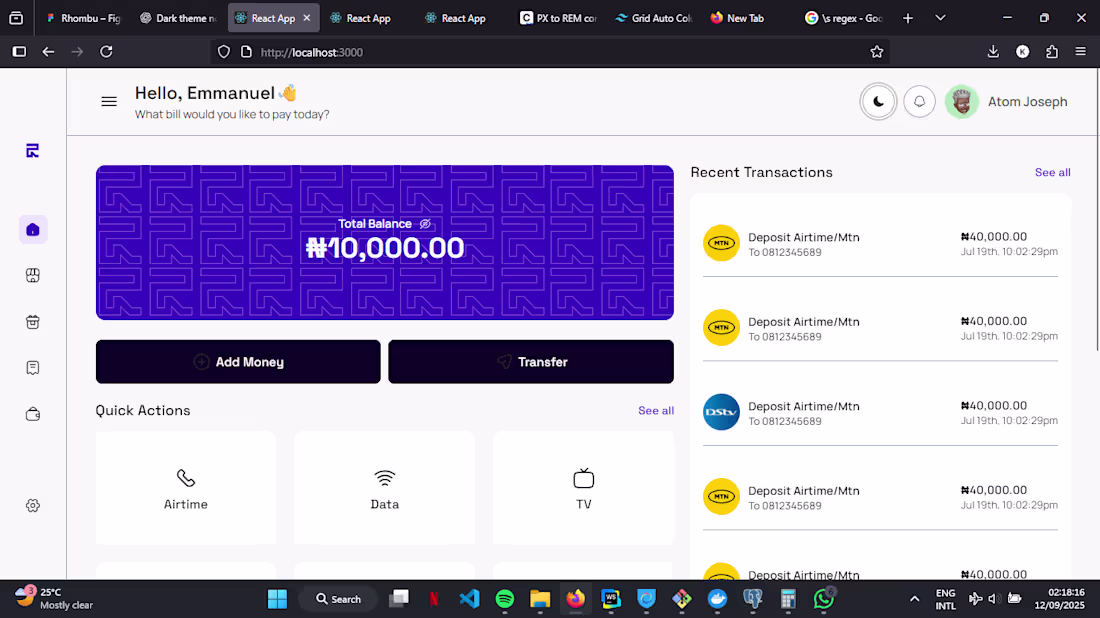Open the receipts icon in the sidebar

tap(33, 368)
